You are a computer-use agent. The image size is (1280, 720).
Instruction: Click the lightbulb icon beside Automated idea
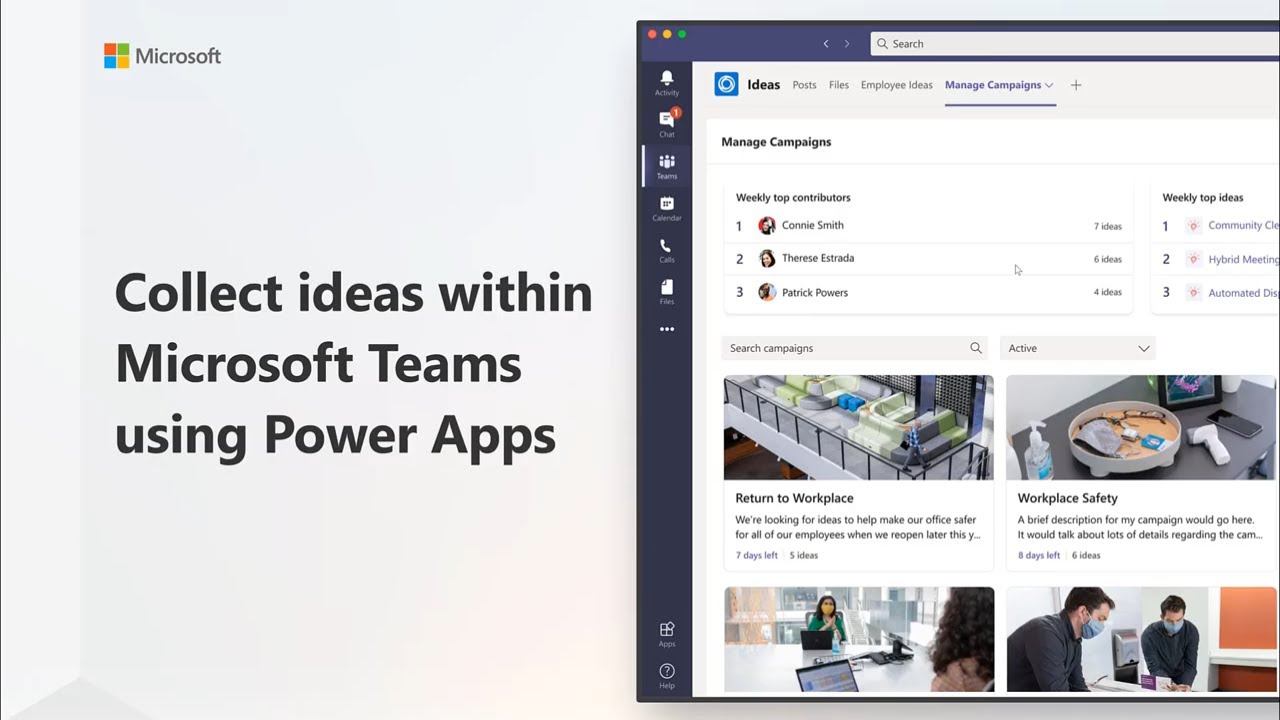1193,292
